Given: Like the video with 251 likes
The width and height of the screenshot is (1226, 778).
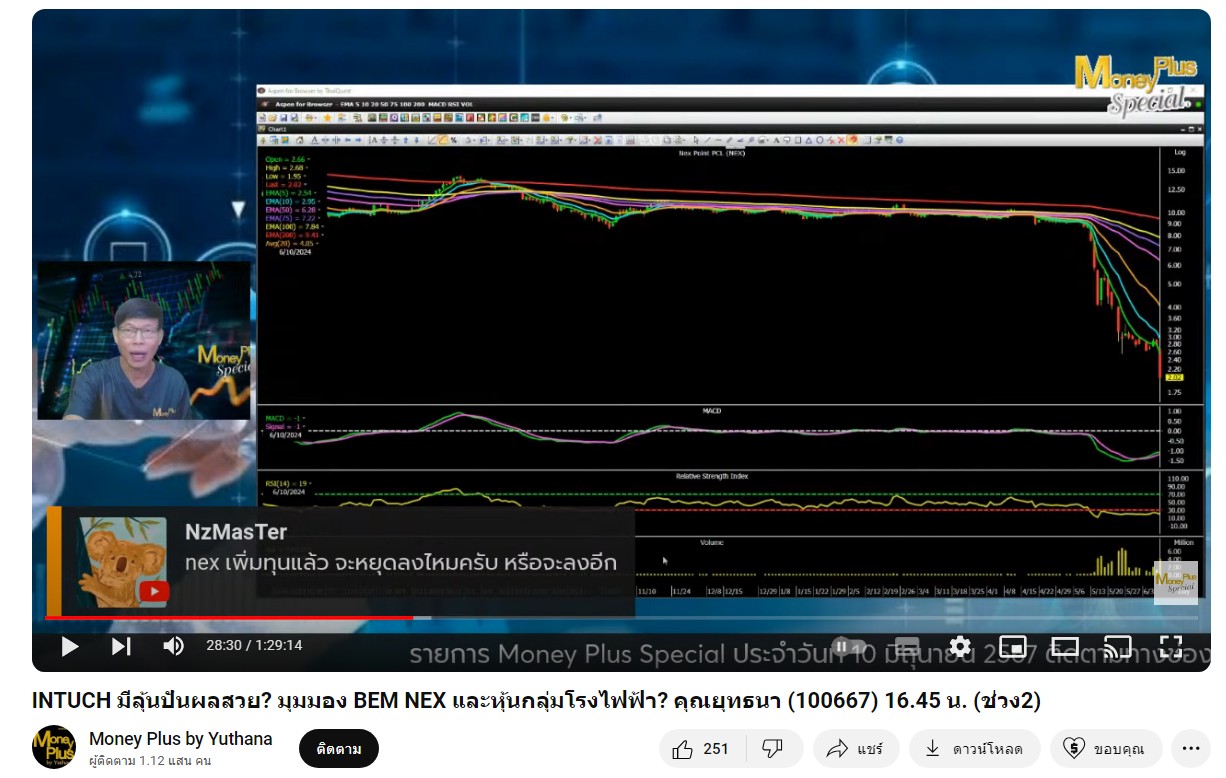Looking at the screenshot, I should (x=701, y=748).
